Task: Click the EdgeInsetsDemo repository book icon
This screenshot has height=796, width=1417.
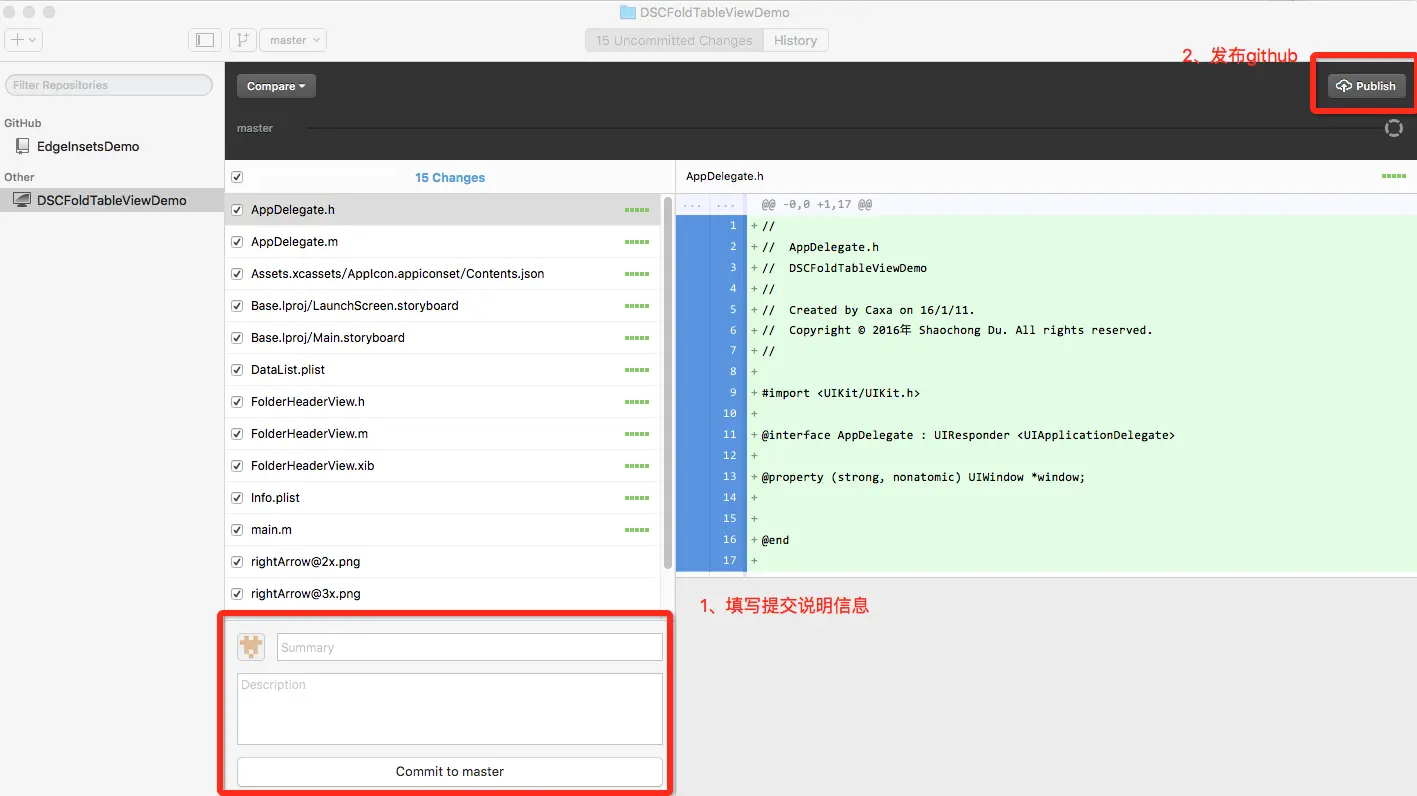Action: tap(22, 146)
